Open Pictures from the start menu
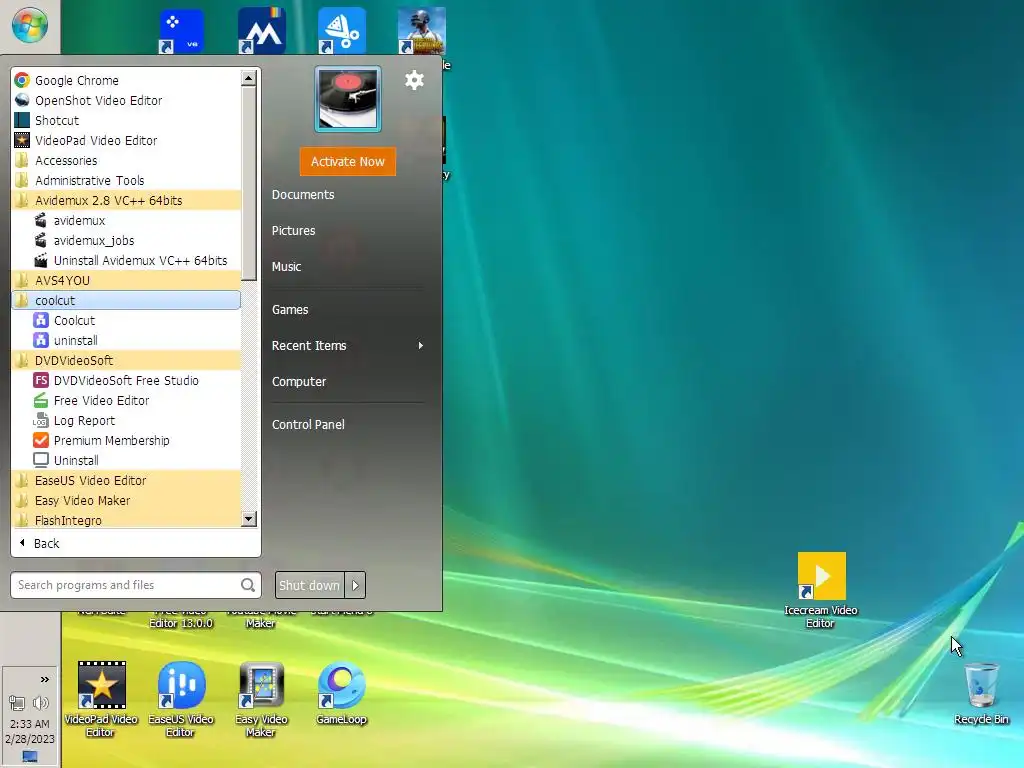 pos(293,231)
